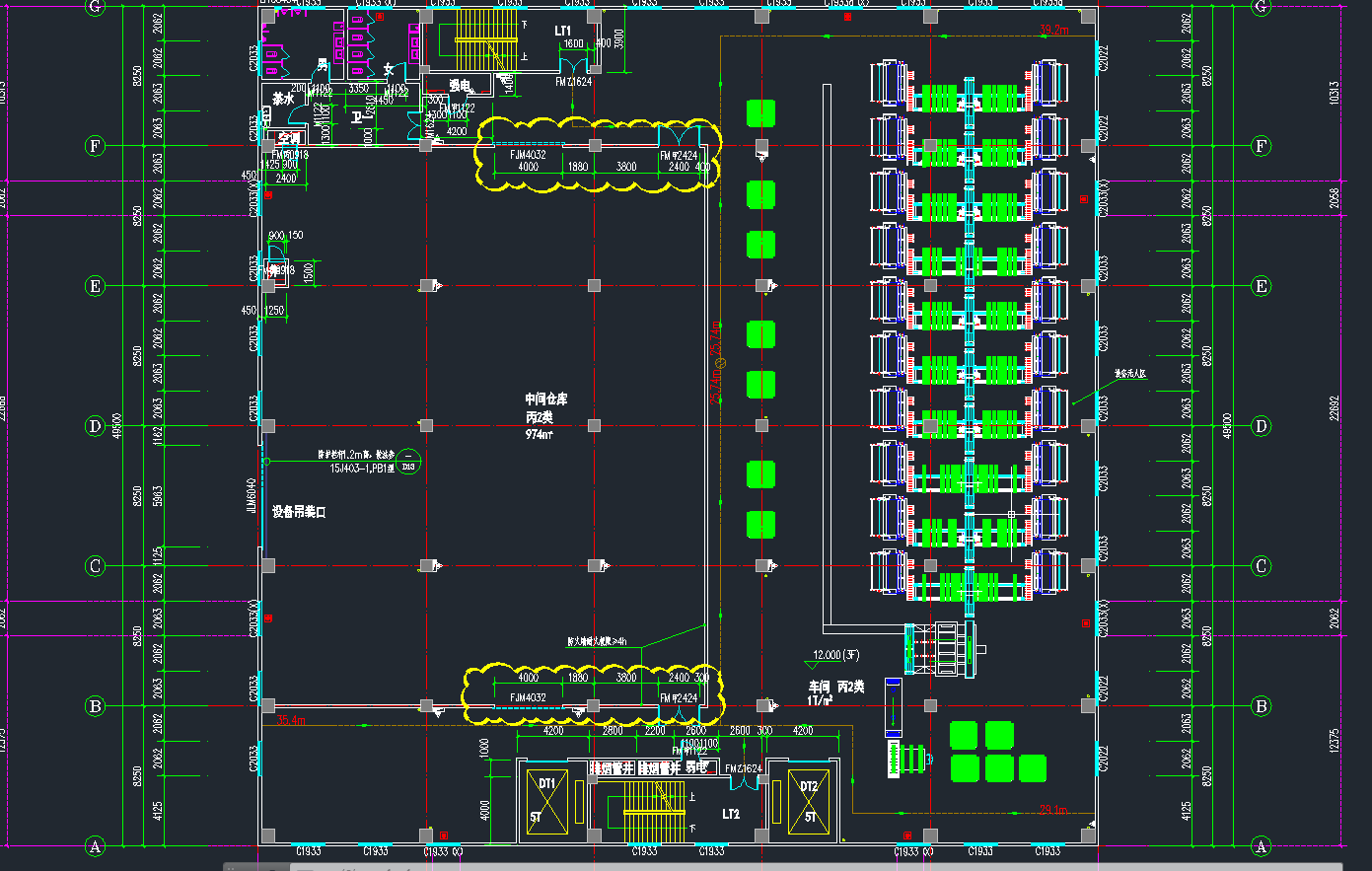Select the 茶水 tea room label
The height and width of the screenshot is (871, 1372).
point(283,99)
